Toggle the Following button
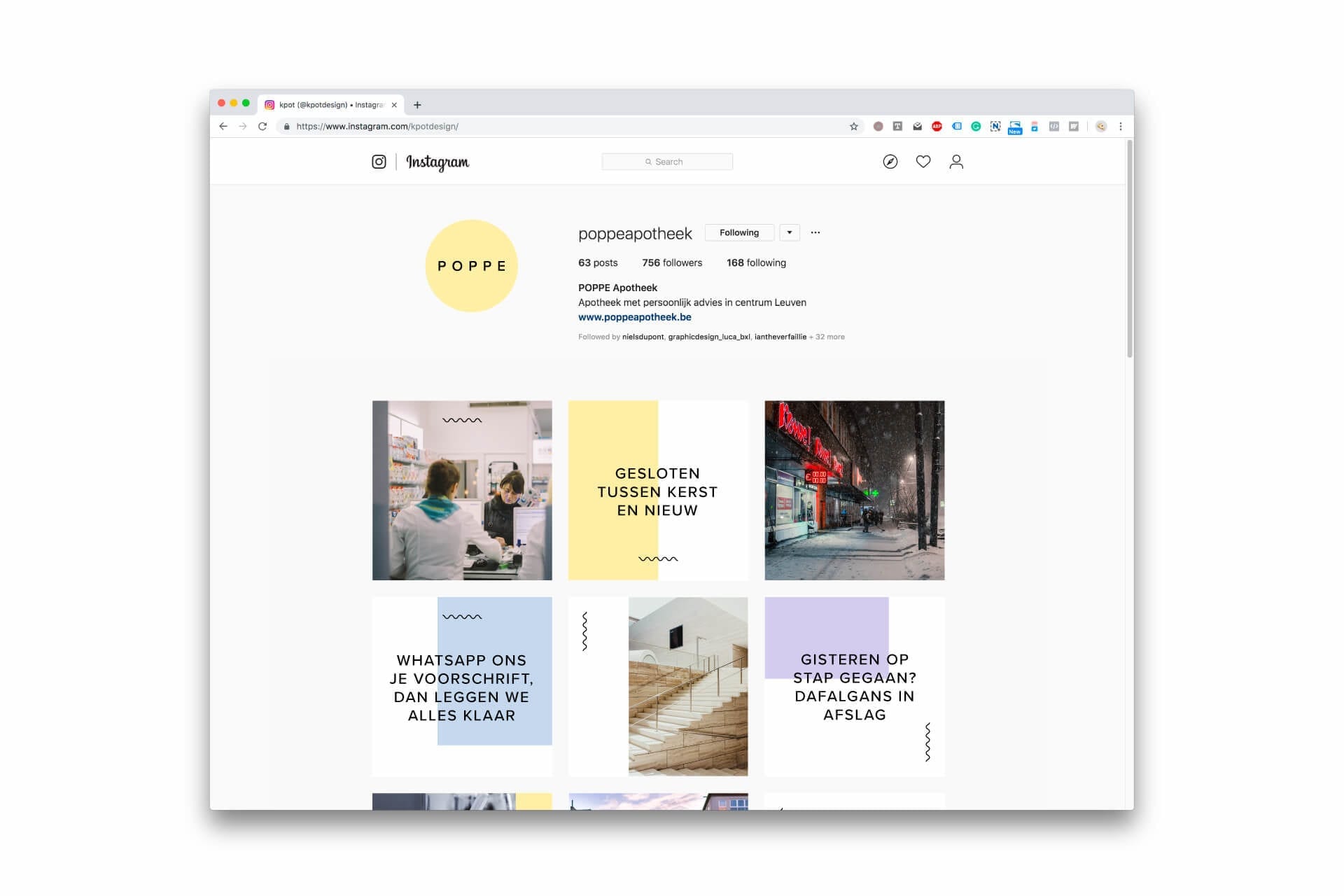The width and height of the screenshot is (1344, 896). click(x=739, y=232)
